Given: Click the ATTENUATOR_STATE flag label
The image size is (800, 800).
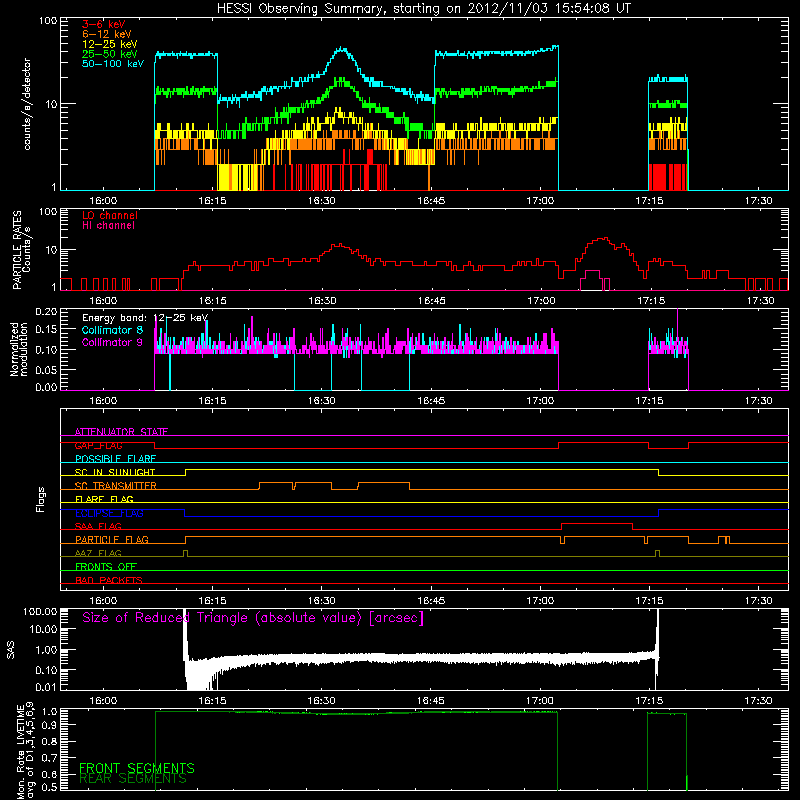Looking at the screenshot, I should pyautogui.click(x=121, y=432).
